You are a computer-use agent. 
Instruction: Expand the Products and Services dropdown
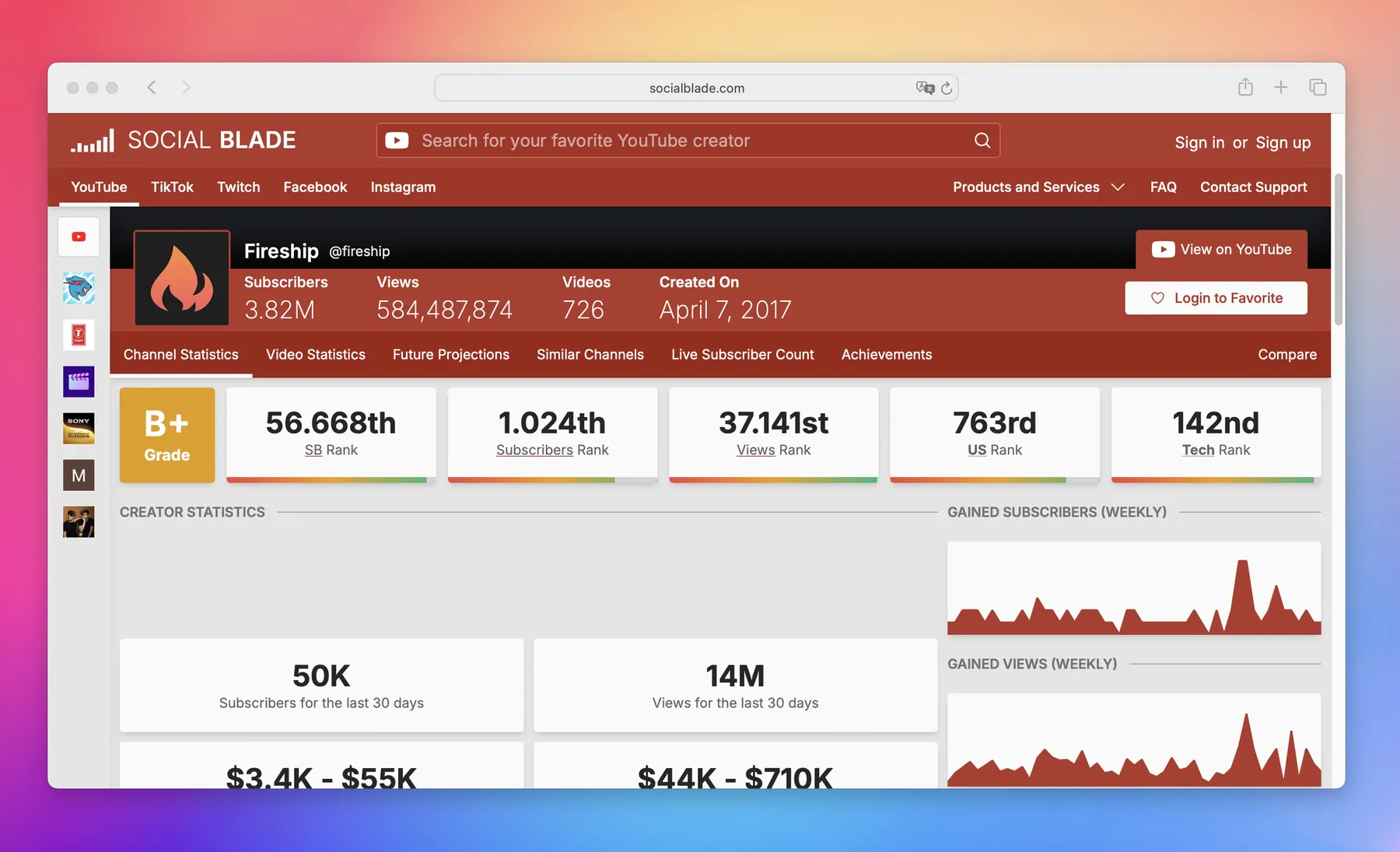click(1038, 188)
